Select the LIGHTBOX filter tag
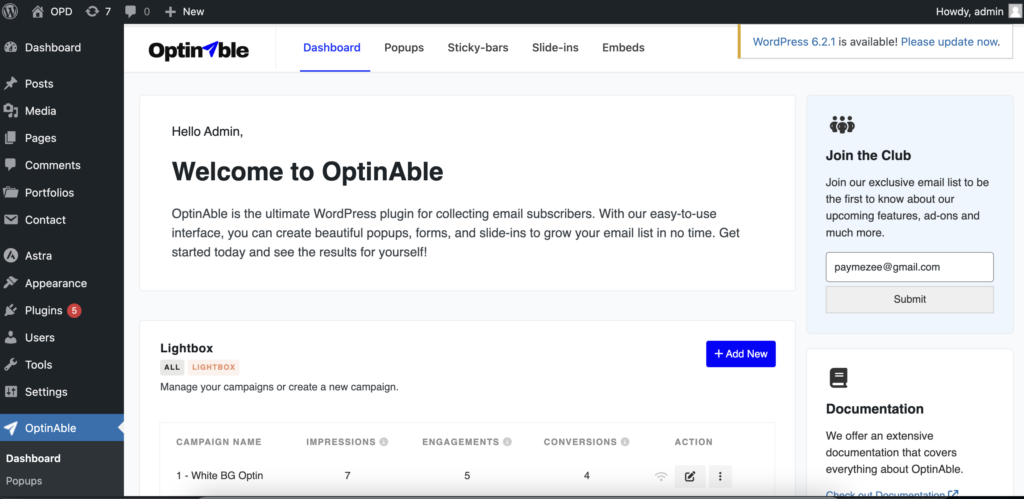1024x499 pixels. (x=214, y=367)
